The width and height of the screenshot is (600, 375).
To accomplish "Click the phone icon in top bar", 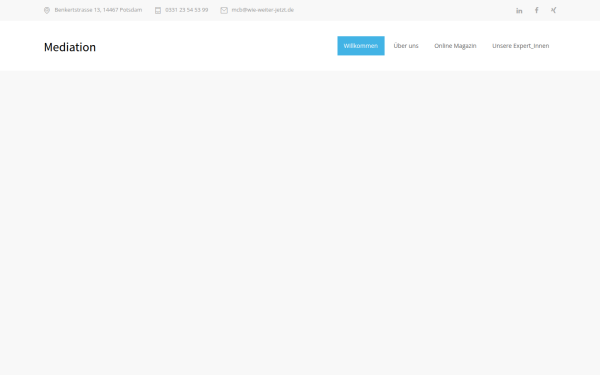I will pyautogui.click(x=158, y=10).
